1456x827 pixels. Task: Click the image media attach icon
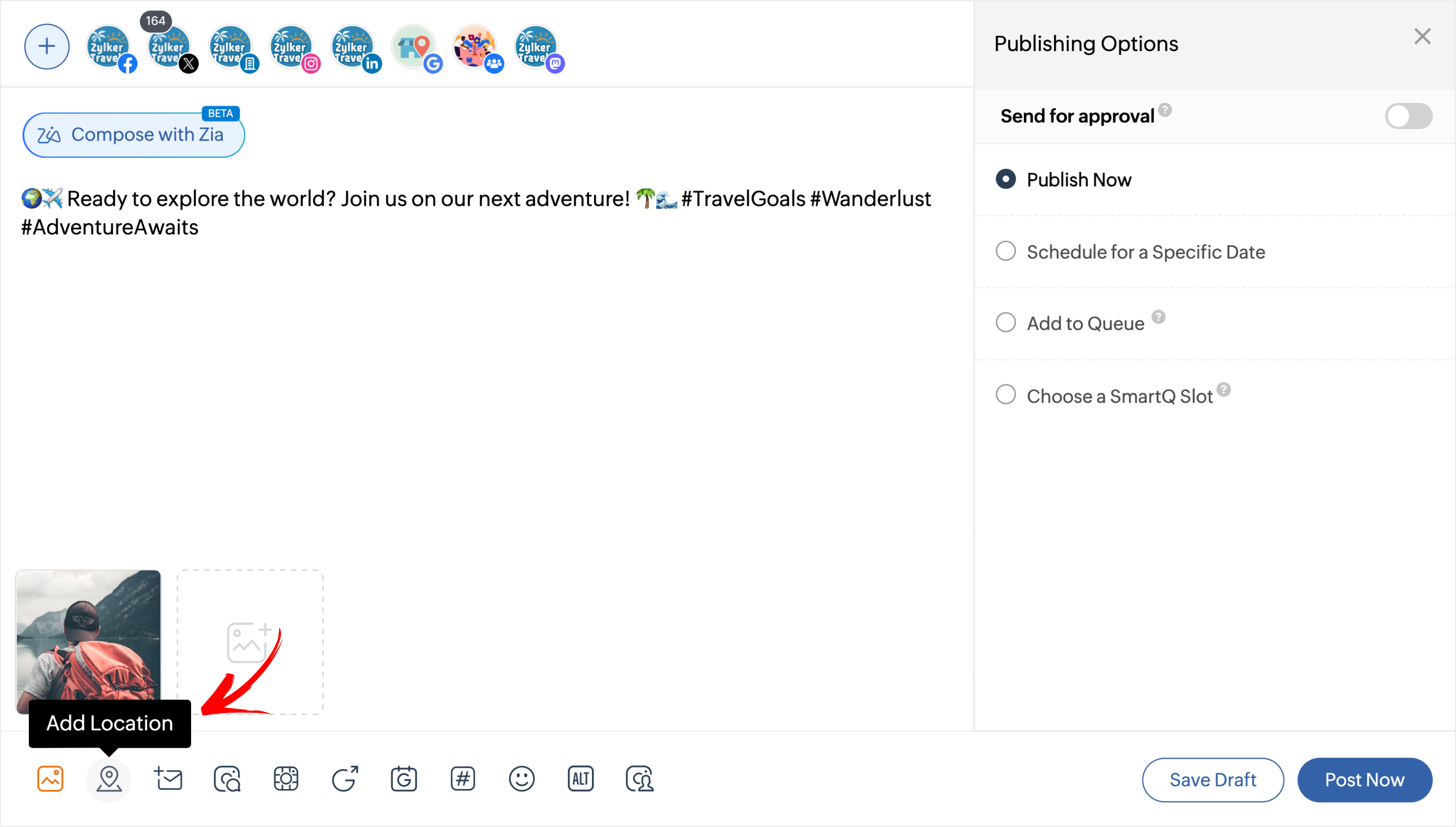[x=50, y=779]
